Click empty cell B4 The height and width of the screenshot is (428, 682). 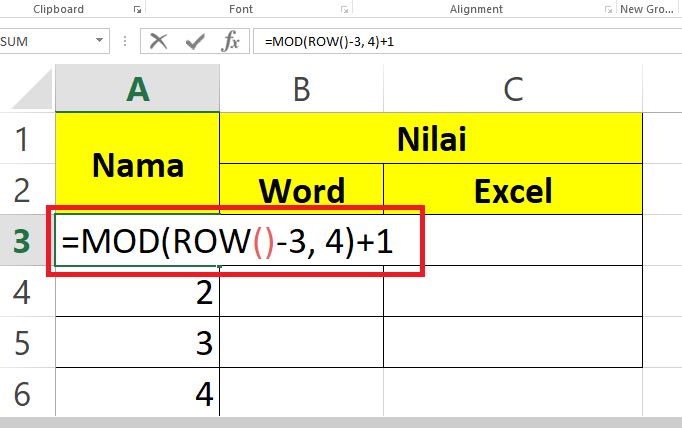point(301,291)
